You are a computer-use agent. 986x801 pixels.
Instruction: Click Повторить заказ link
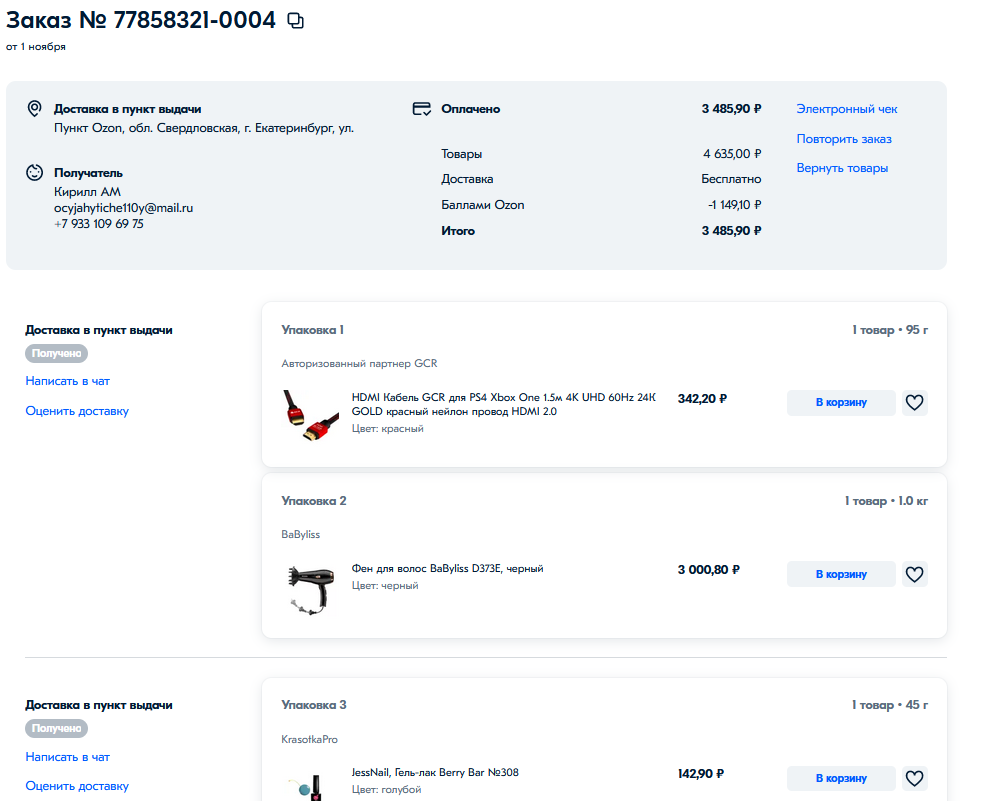pyautogui.click(x=844, y=139)
